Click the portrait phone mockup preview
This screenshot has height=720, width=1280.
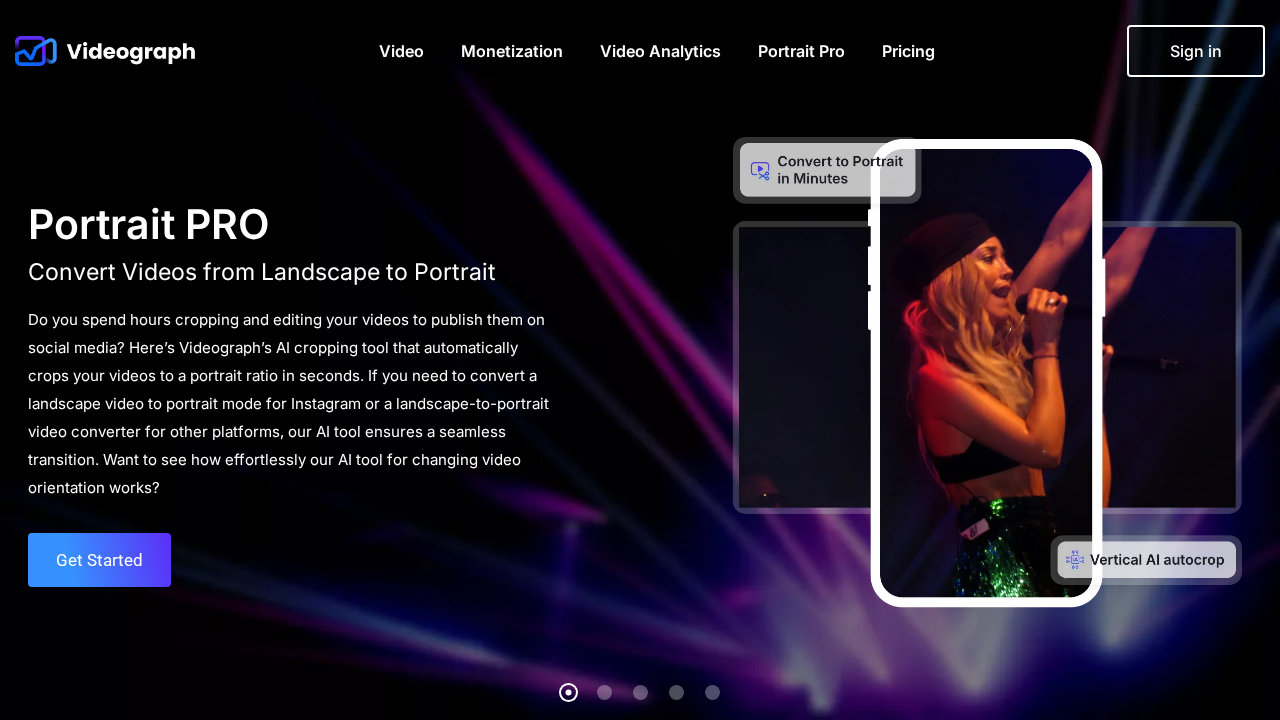click(x=985, y=374)
